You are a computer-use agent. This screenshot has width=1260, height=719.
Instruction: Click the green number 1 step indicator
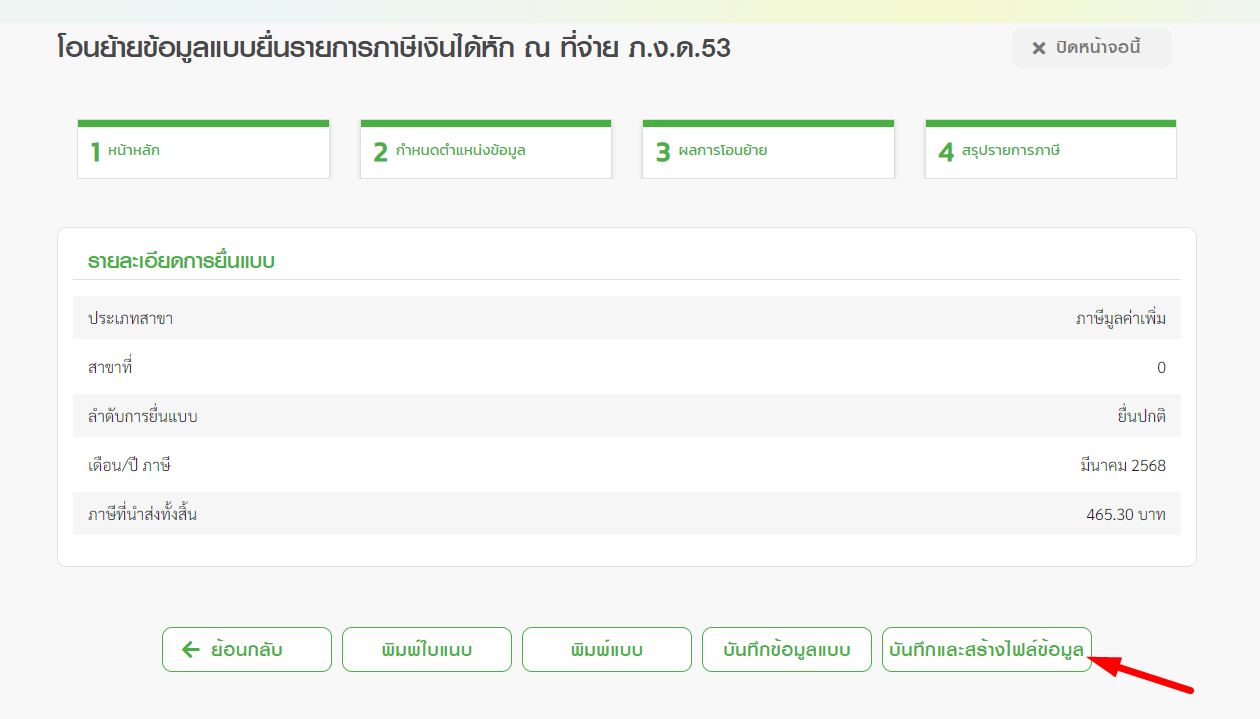point(96,152)
